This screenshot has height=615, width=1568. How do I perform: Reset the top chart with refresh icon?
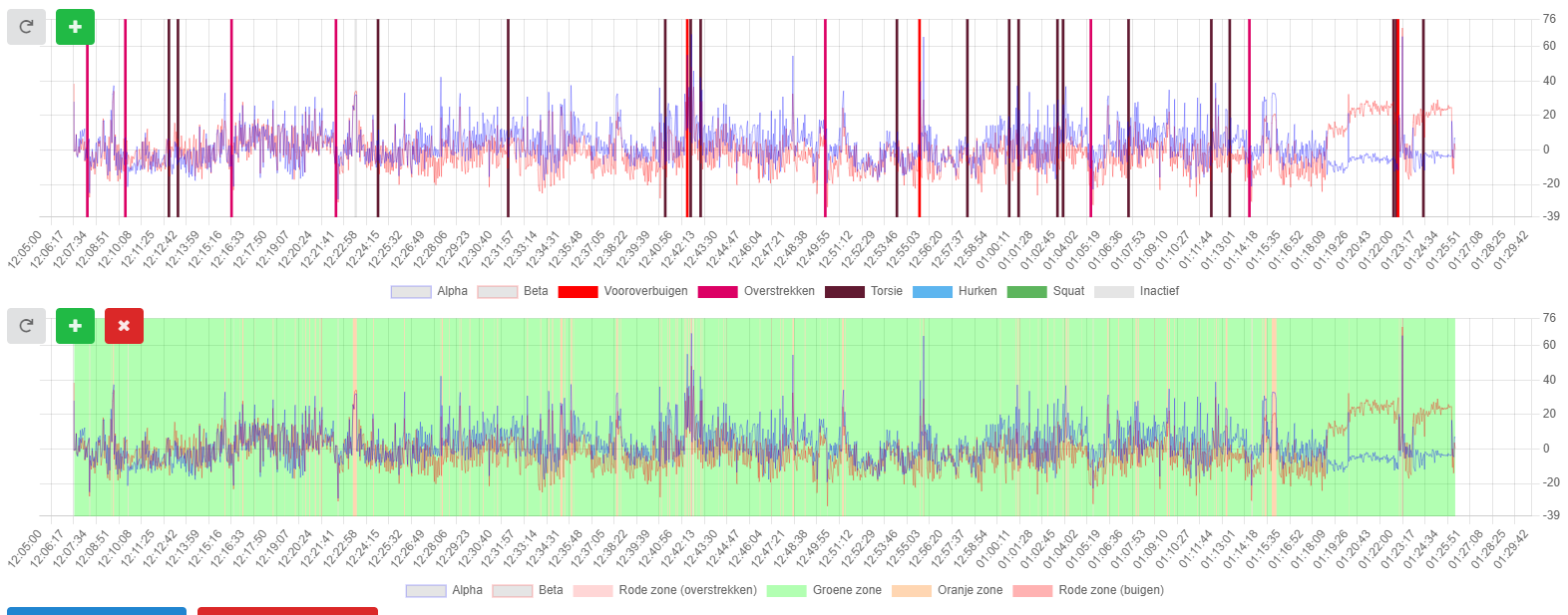click(x=26, y=27)
